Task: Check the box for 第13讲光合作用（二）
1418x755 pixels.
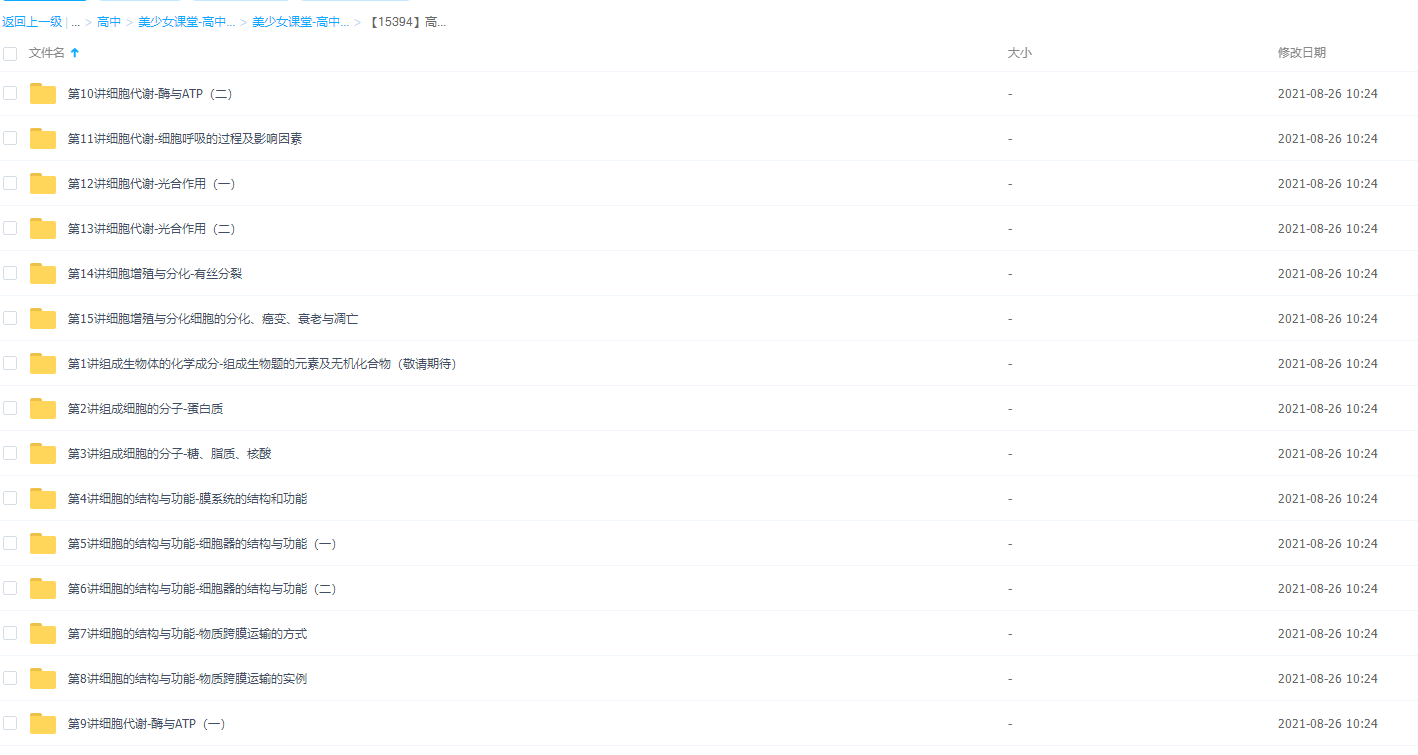Action: [10, 228]
